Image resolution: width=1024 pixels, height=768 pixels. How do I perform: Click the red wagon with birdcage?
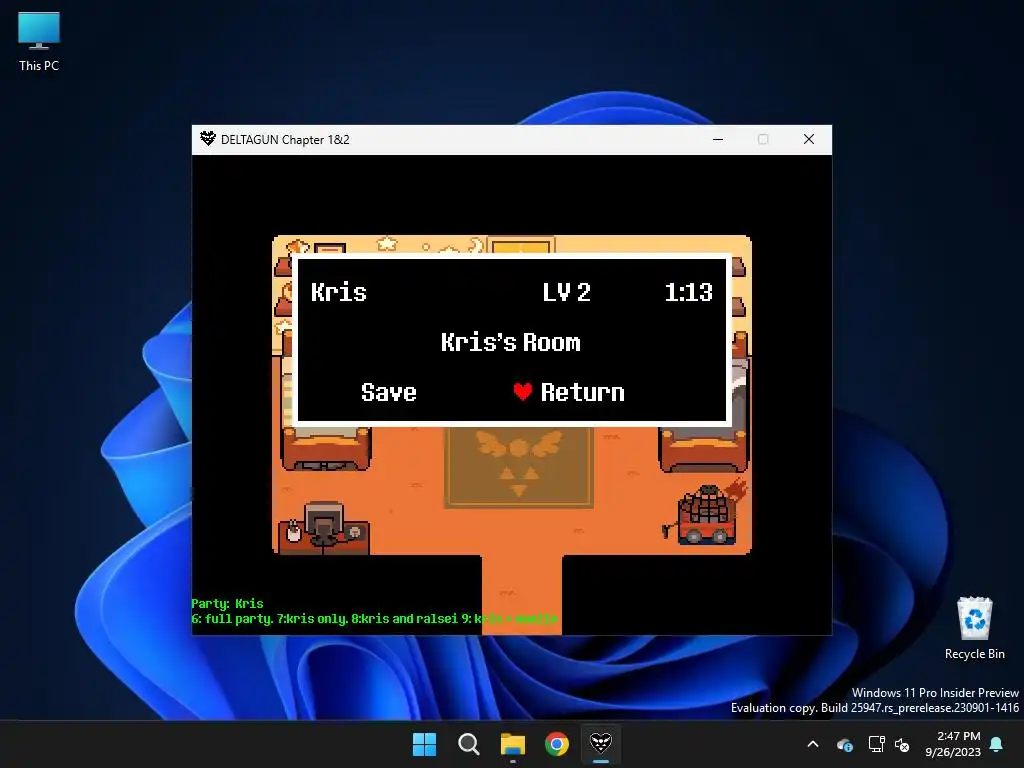[705, 515]
